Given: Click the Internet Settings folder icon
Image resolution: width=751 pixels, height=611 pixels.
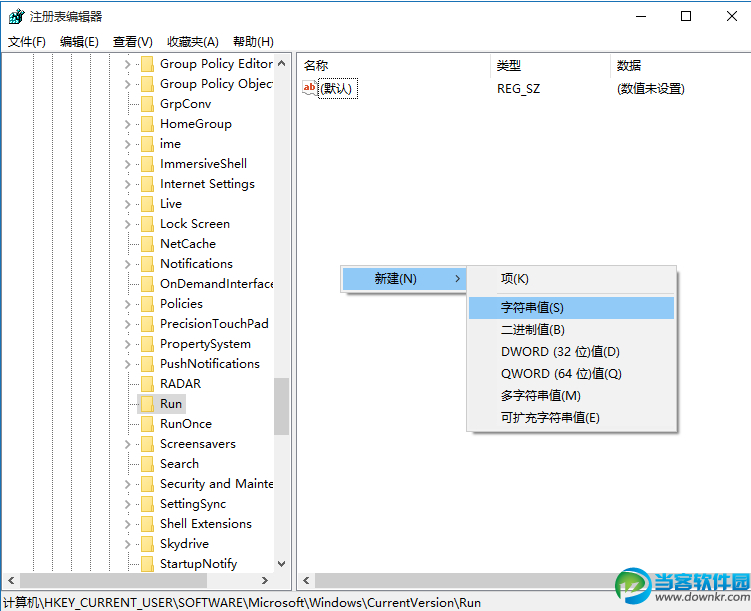Looking at the screenshot, I should pos(148,184).
